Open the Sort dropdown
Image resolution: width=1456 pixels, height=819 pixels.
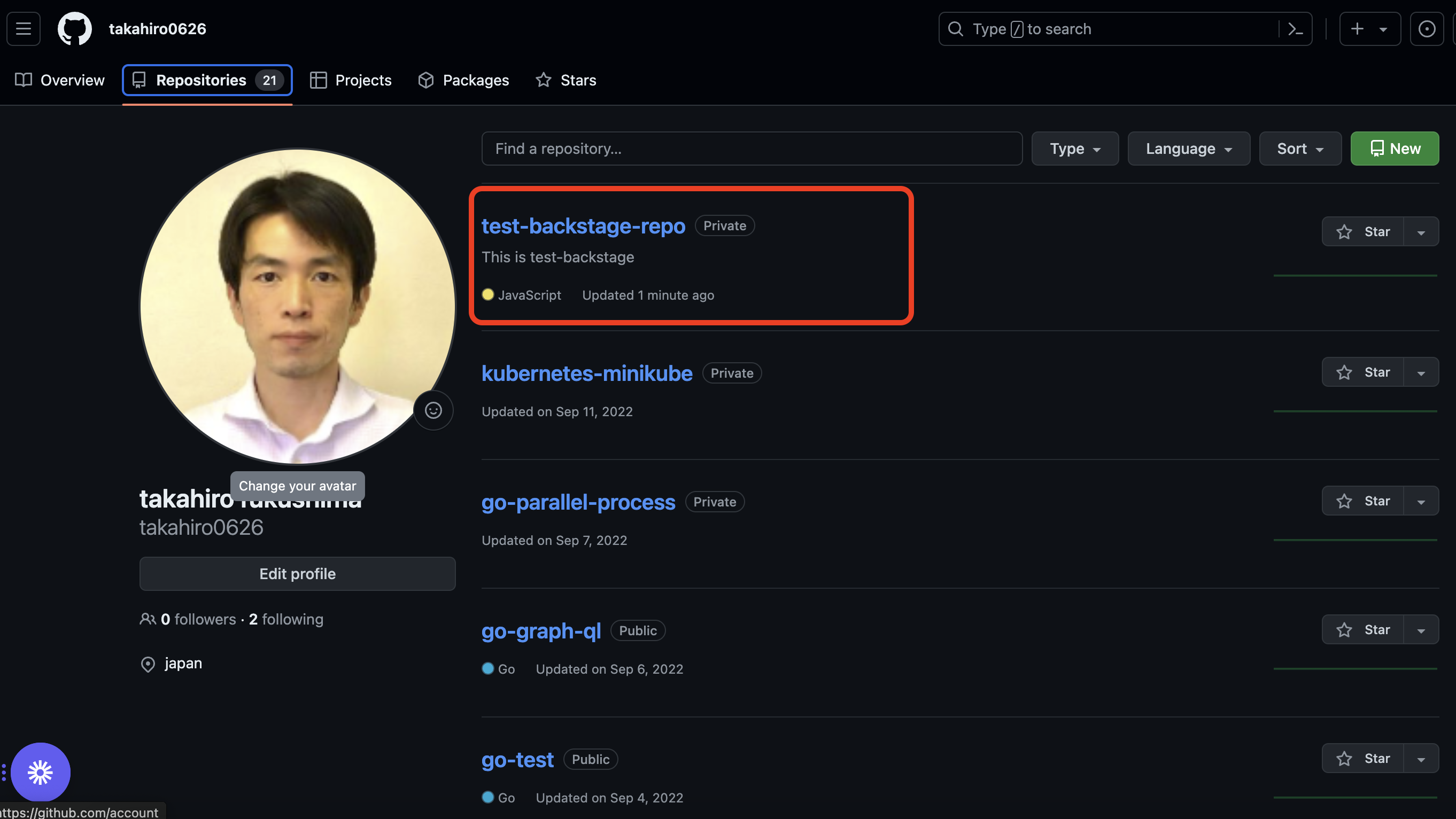tap(1299, 149)
